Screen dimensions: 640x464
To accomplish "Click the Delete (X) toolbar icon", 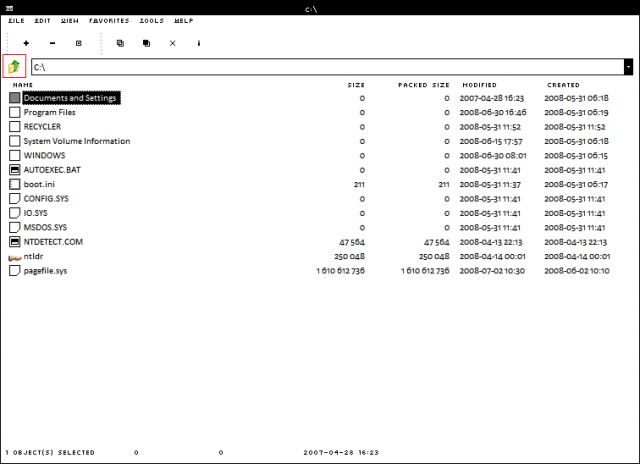I will [173, 43].
